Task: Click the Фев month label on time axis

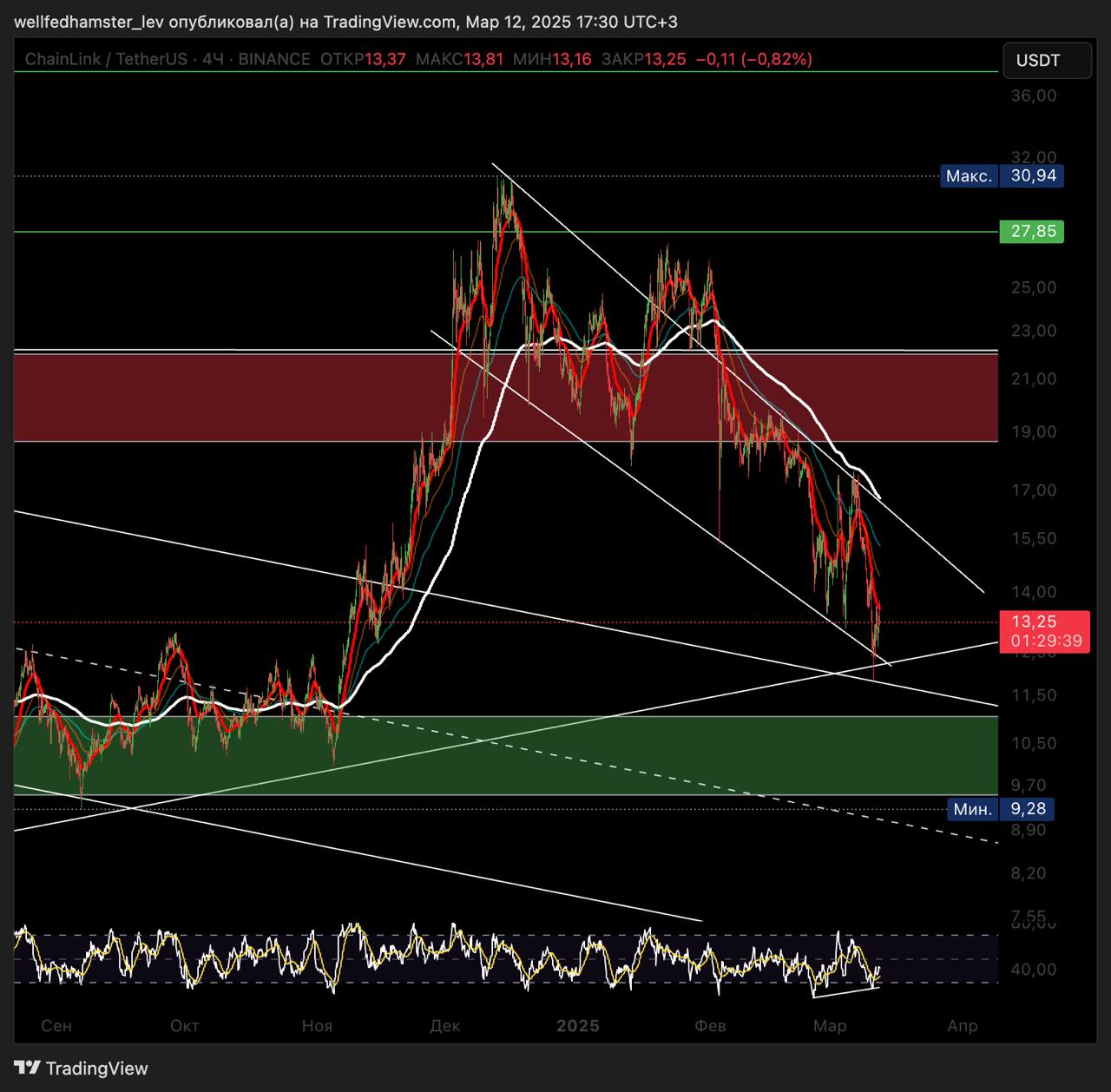Action: (710, 1026)
